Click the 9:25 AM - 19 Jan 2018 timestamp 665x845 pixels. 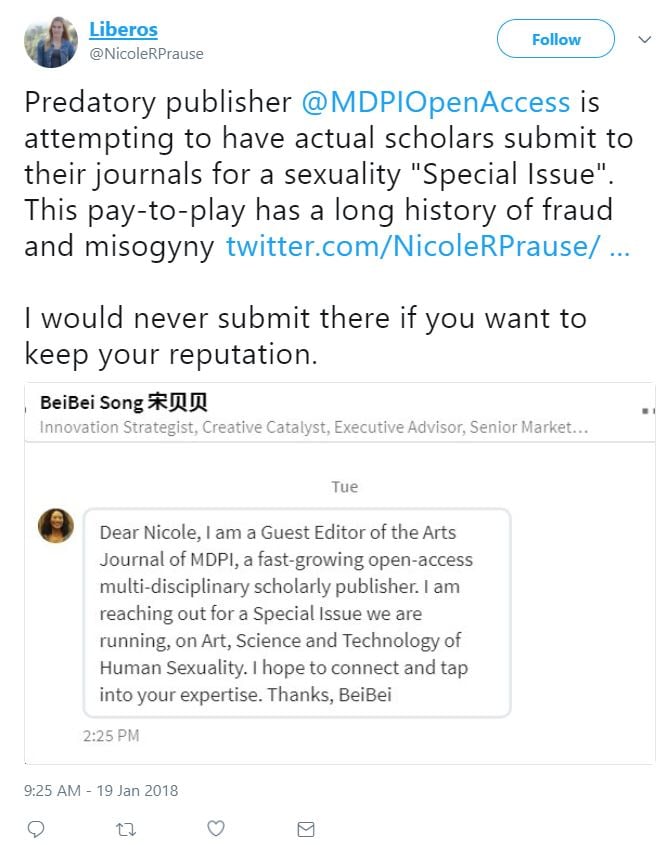101,790
